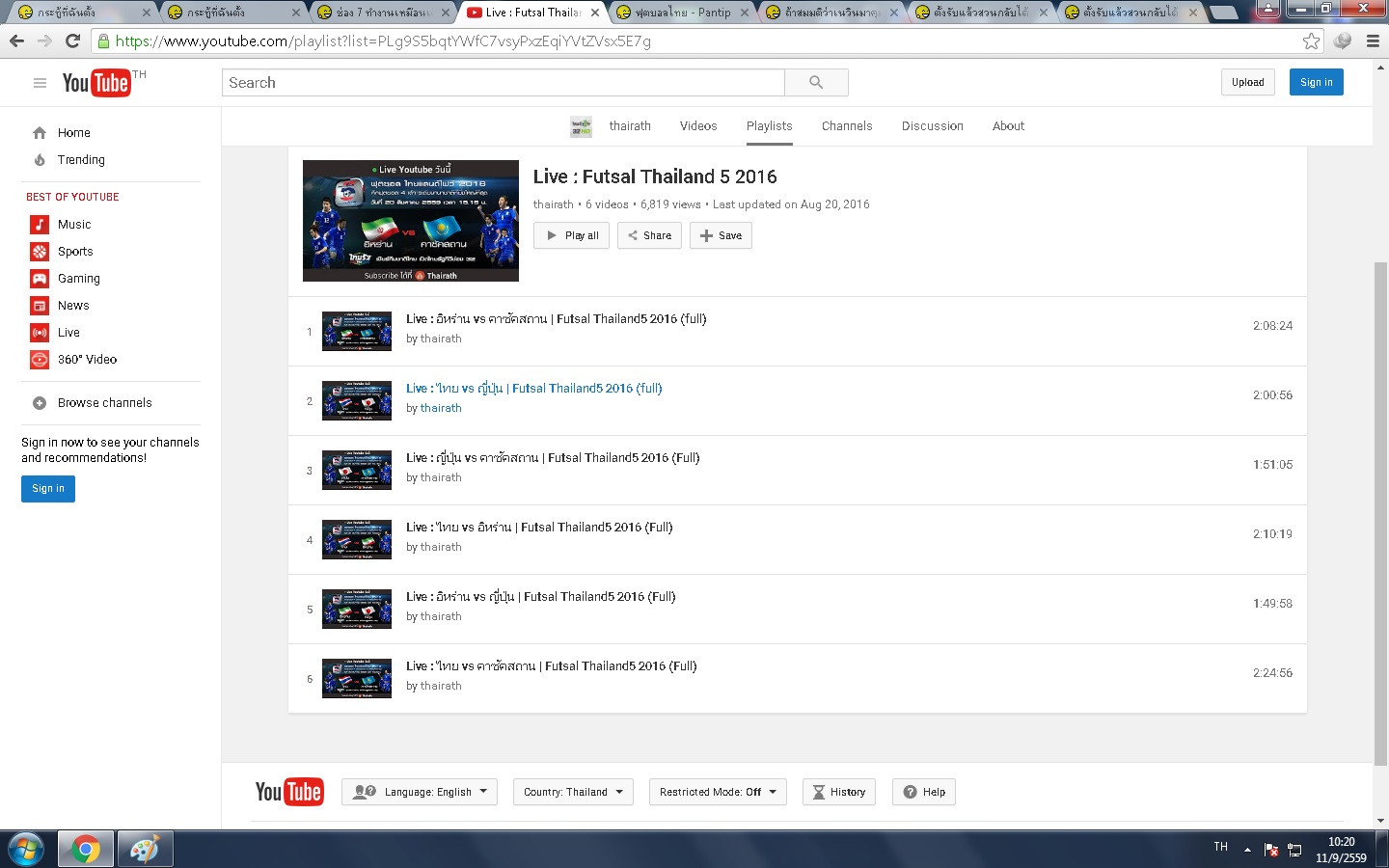This screenshot has height=868, width=1389.
Task: Reload the page with refresh icon
Action: (72, 41)
